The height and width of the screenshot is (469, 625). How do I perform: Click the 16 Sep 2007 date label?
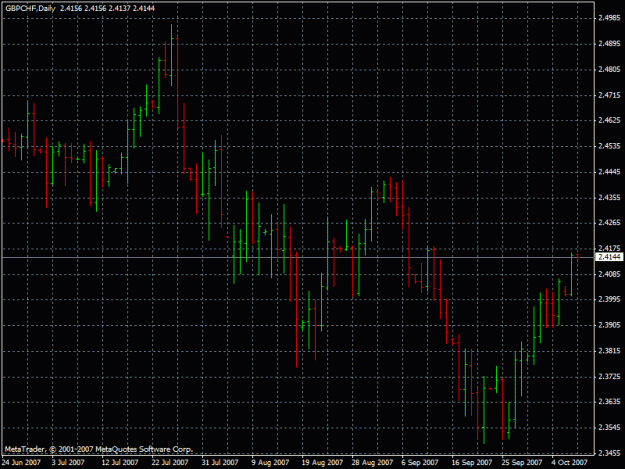472,462
